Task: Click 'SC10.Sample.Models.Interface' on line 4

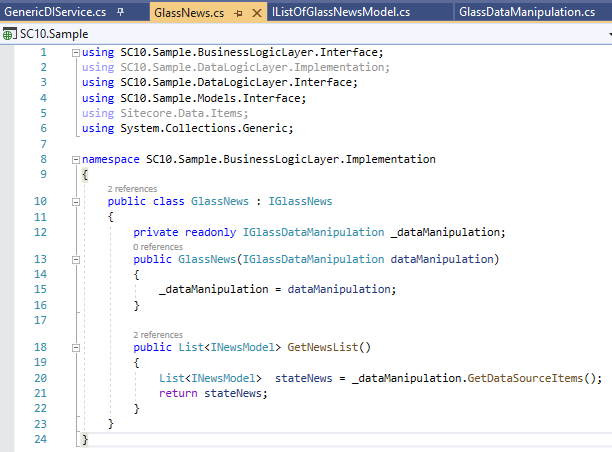Action: (x=210, y=98)
